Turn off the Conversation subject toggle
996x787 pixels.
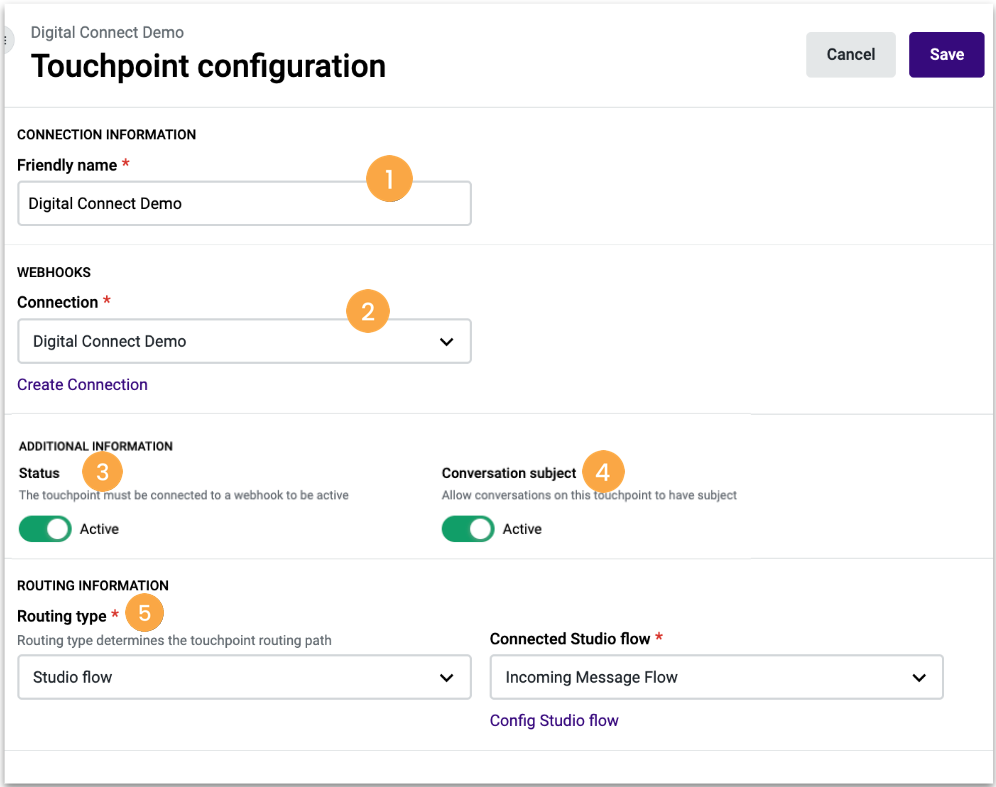pos(468,528)
